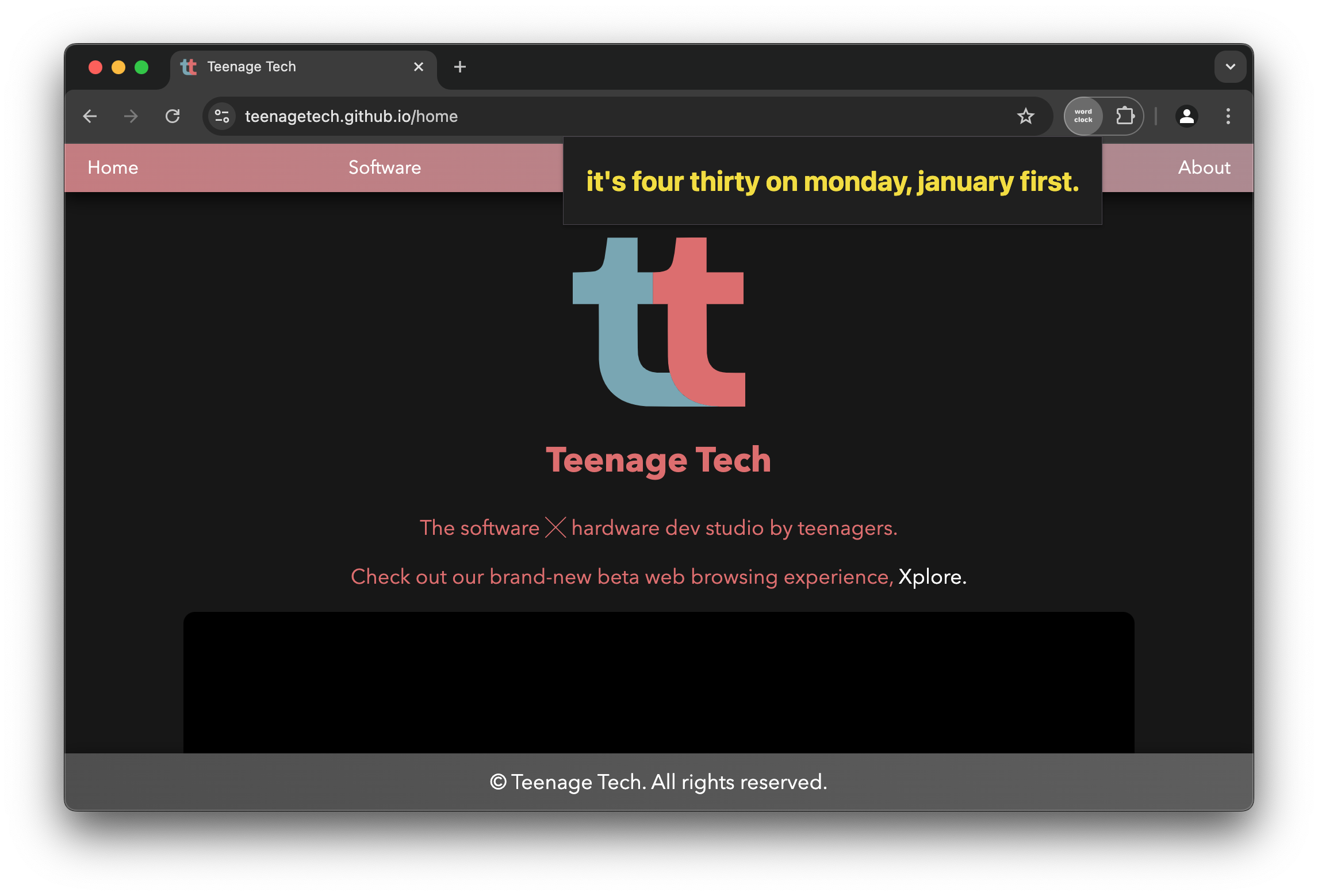The height and width of the screenshot is (896, 1318).
Task: Close the Teenage Tech tab
Action: tap(419, 67)
